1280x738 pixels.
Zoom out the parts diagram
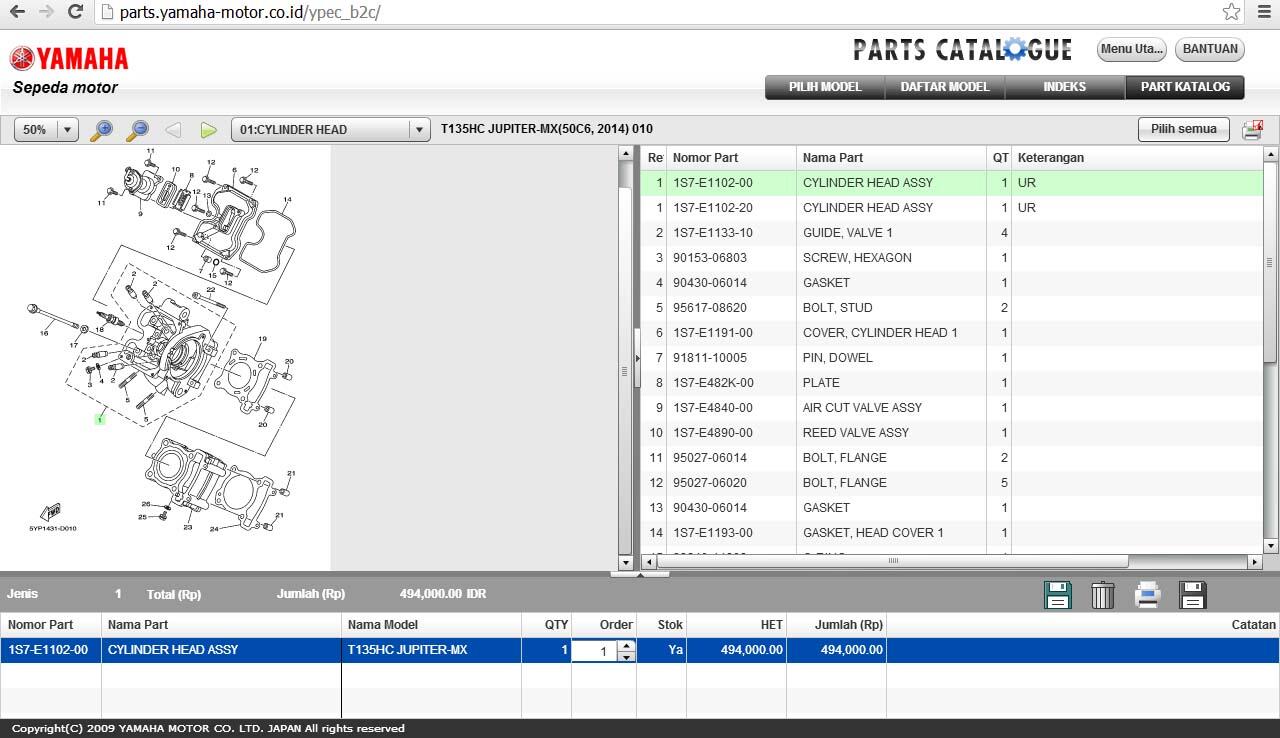click(138, 130)
